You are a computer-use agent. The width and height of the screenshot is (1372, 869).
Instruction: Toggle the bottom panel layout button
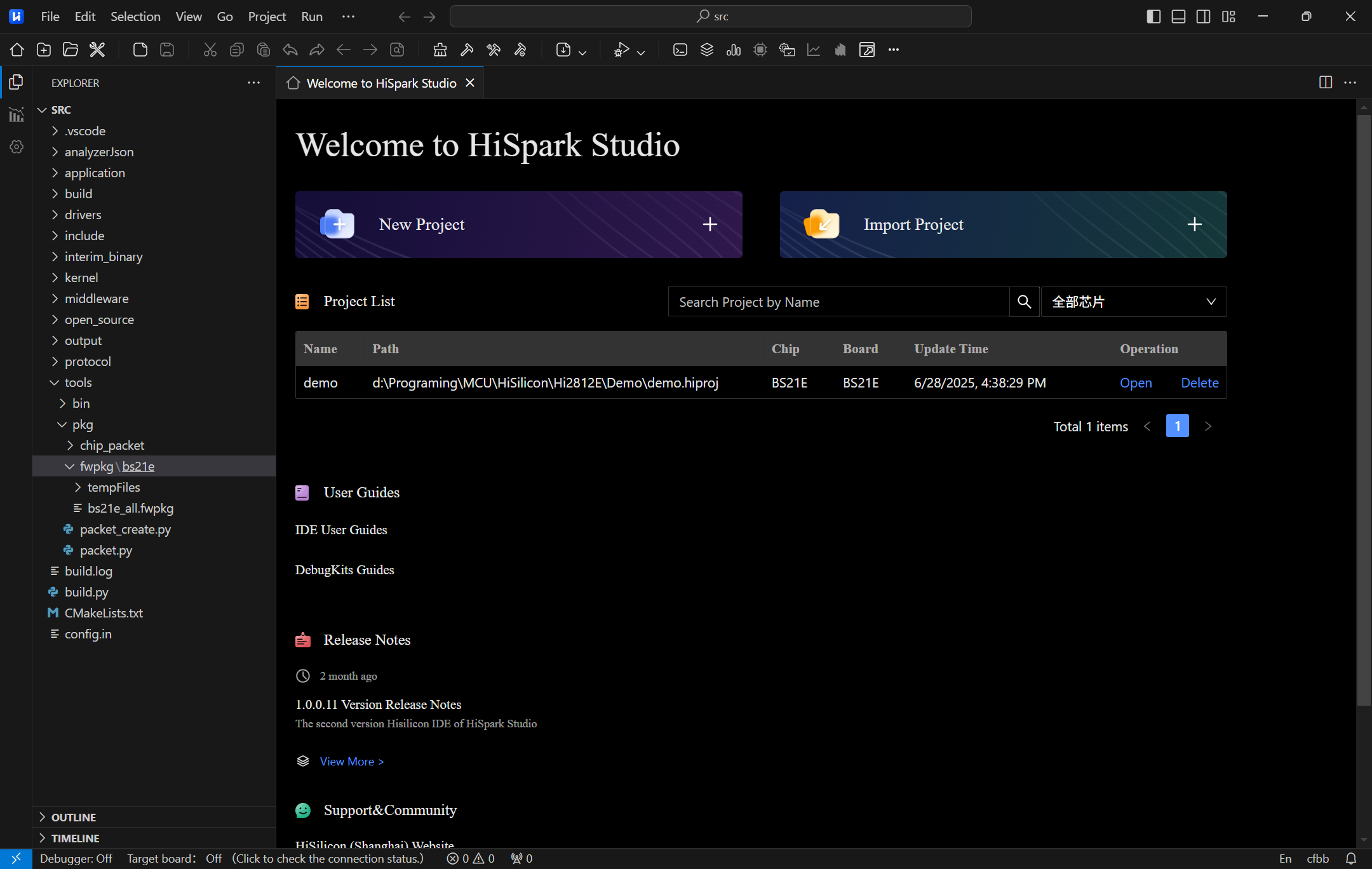pyautogui.click(x=1178, y=17)
